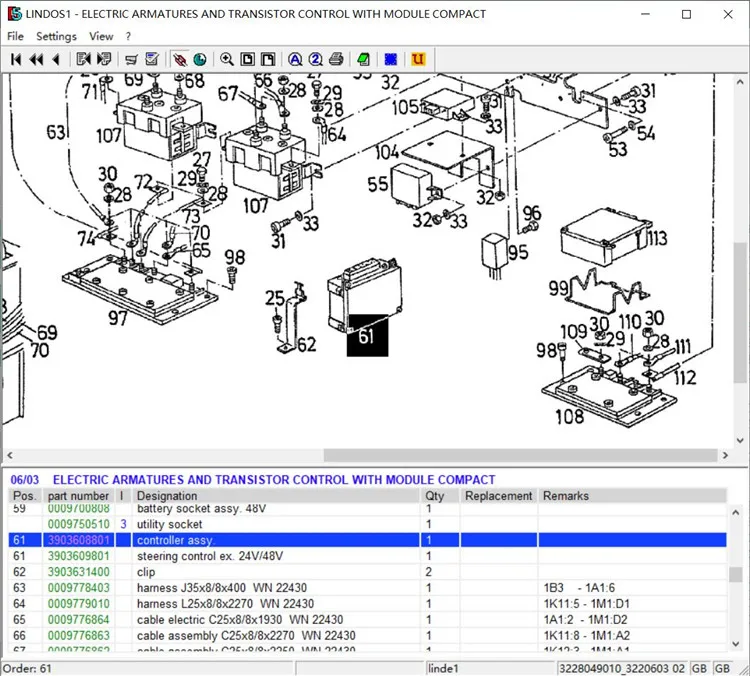Viewport: 750px width, 676px height.
Task: Open the File menu
Action: [15, 36]
